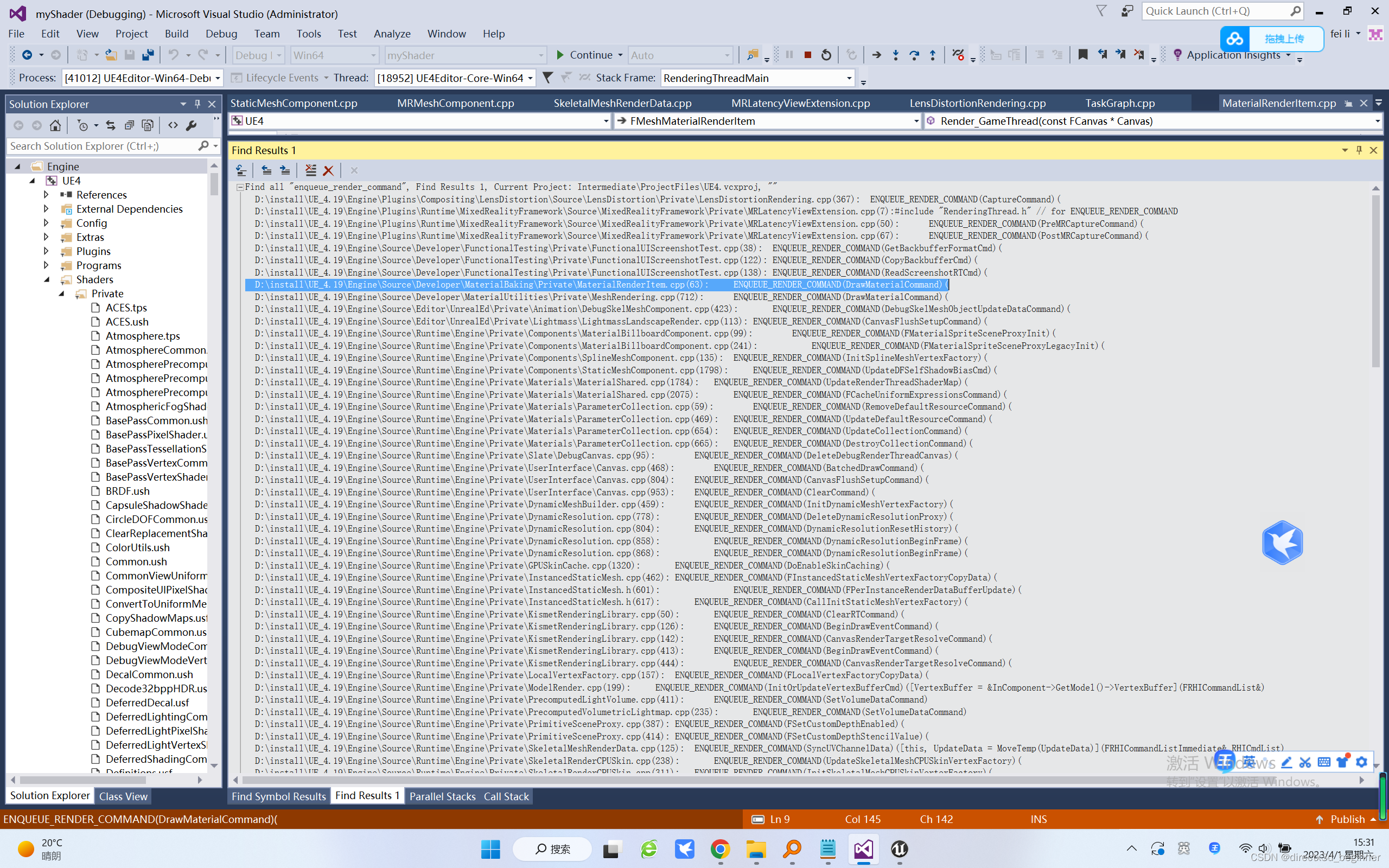Open the myShader startup project dropdown
1389x868 pixels.
coord(464,55)
